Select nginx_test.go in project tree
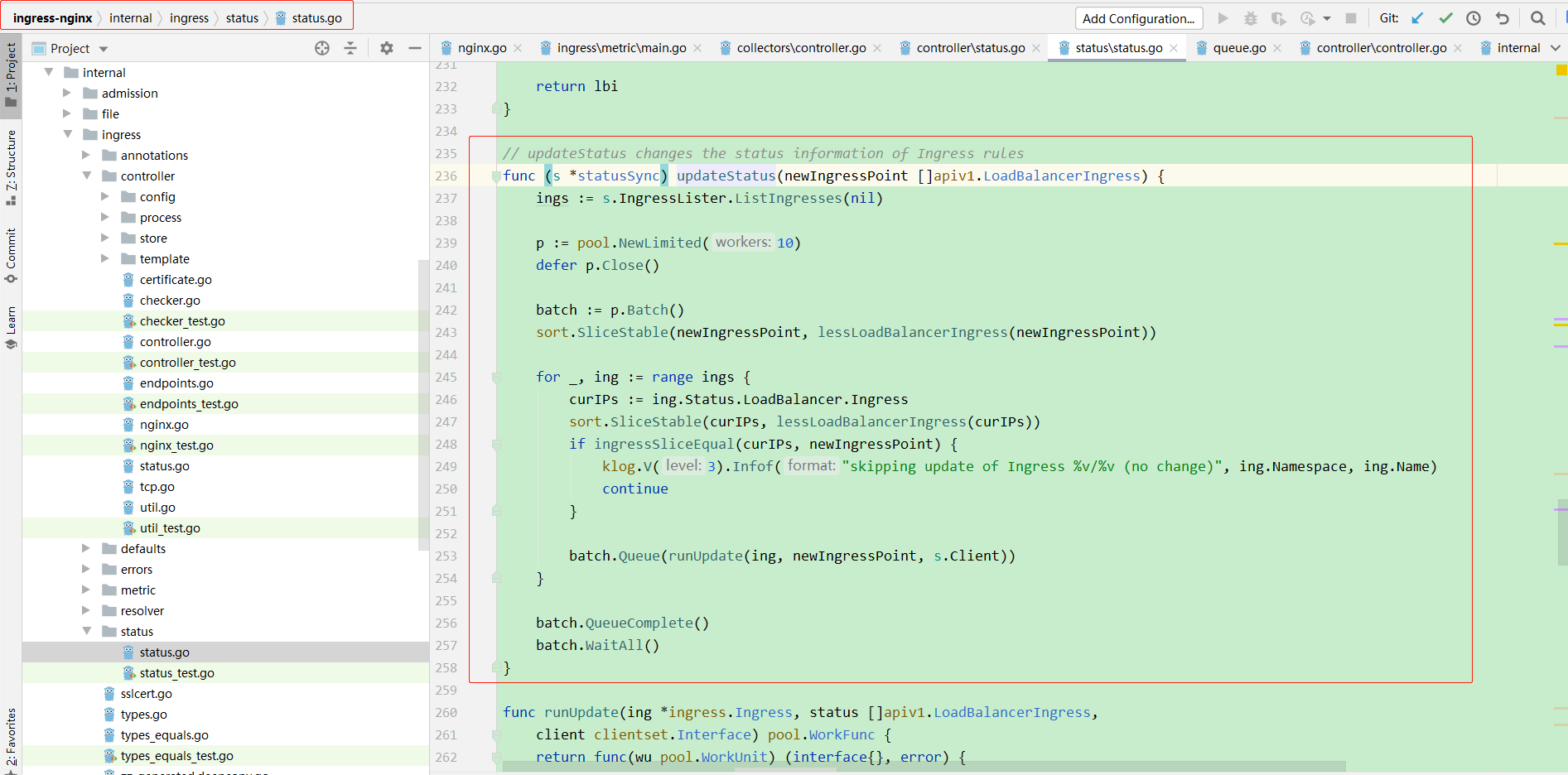This screenshot has width=1568, height=775. [x=176, y=445]
